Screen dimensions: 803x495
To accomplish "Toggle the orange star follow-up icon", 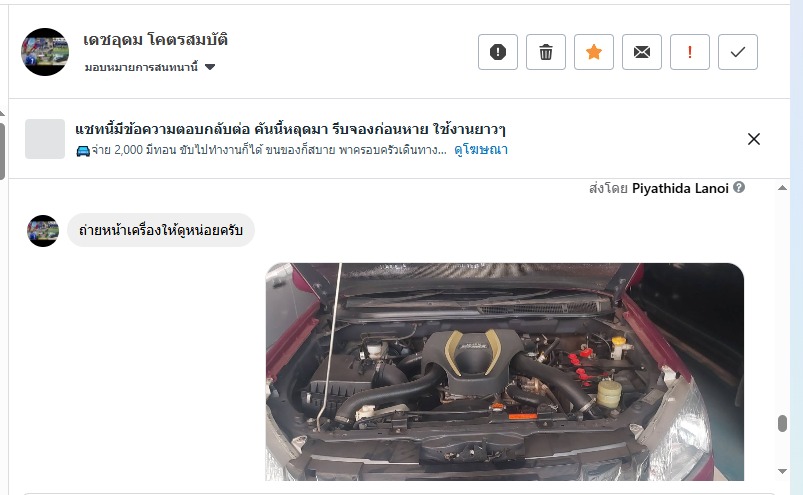I will [x=594, y=52].
